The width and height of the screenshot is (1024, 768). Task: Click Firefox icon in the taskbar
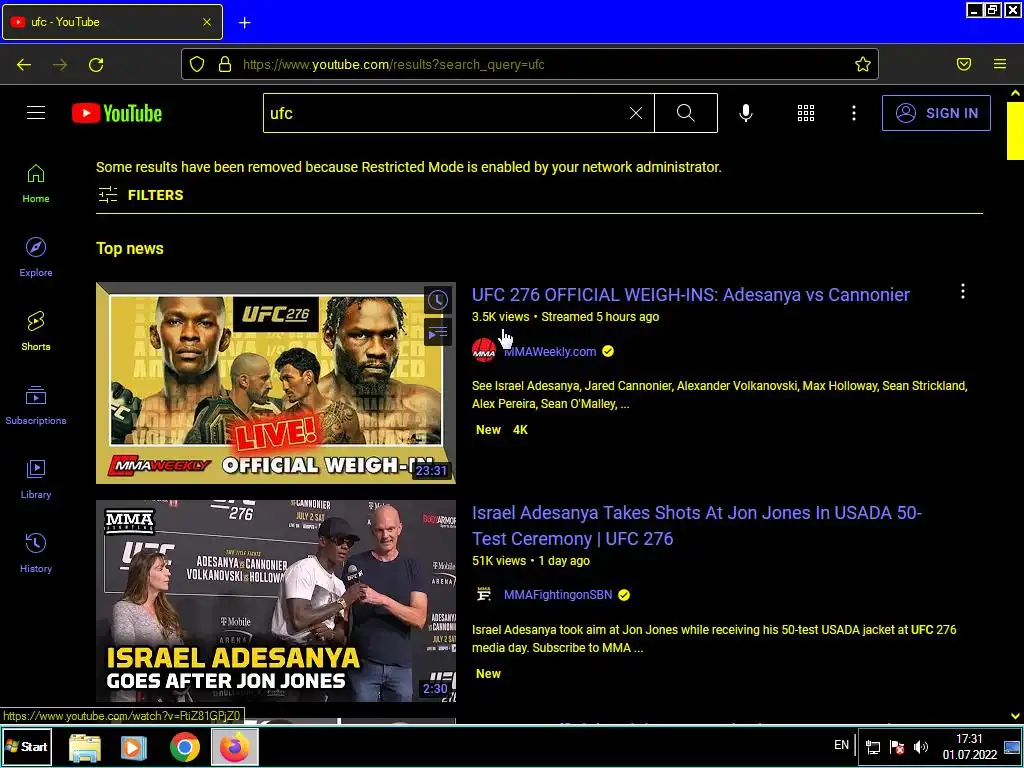pyautogui.click(x=234, y=747)
